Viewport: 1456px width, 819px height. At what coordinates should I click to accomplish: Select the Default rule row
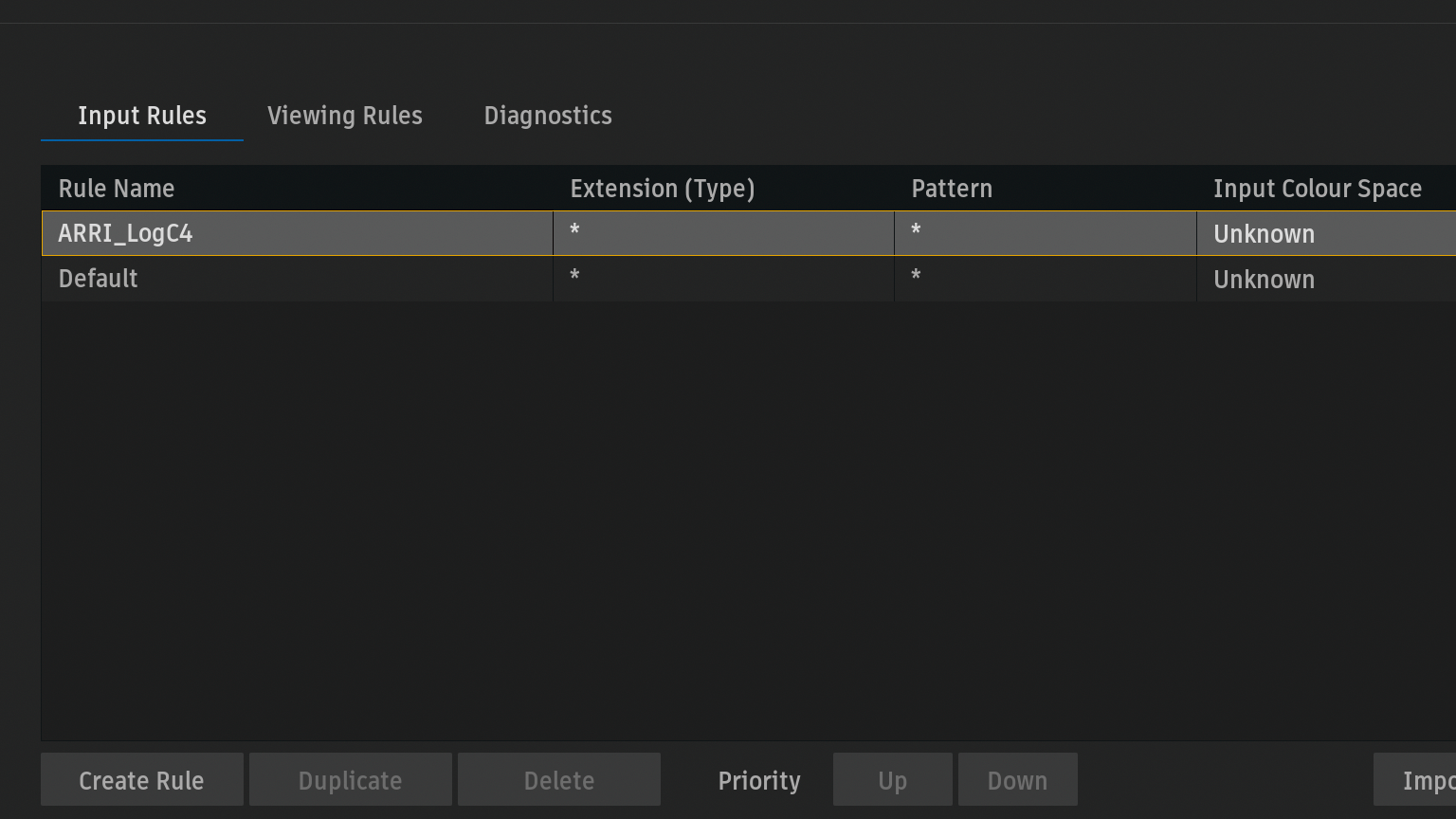pyautogui.click(x=99, y=279)
